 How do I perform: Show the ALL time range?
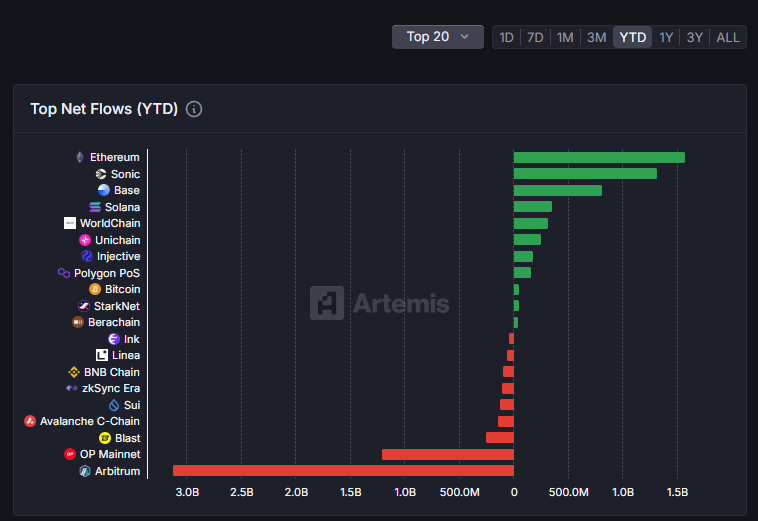coord(728,37)
